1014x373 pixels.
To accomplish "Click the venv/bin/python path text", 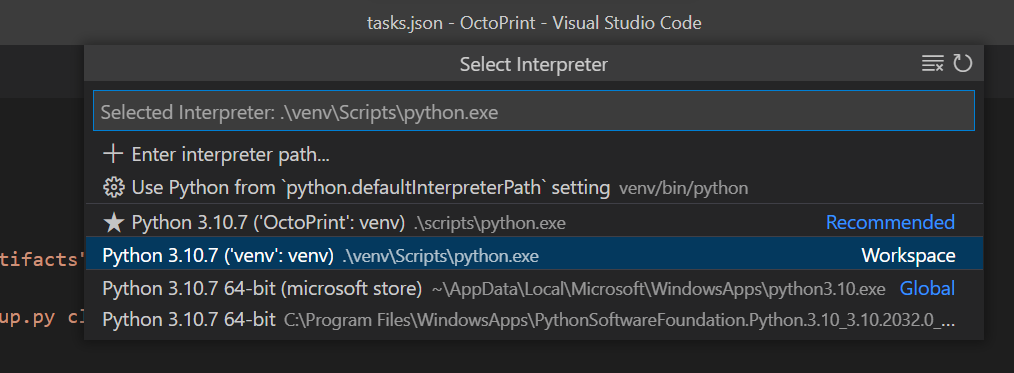I will (684, 189).
